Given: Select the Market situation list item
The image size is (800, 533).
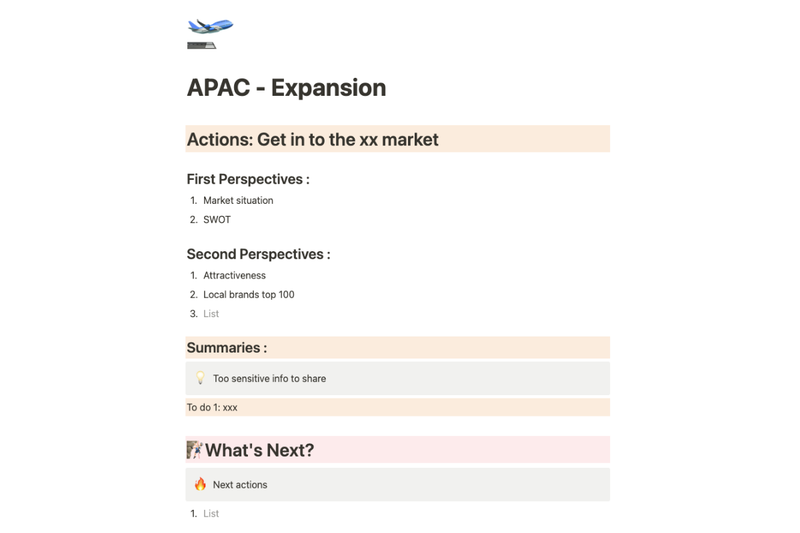Looking at the screenshot, I should click(238, 200).
